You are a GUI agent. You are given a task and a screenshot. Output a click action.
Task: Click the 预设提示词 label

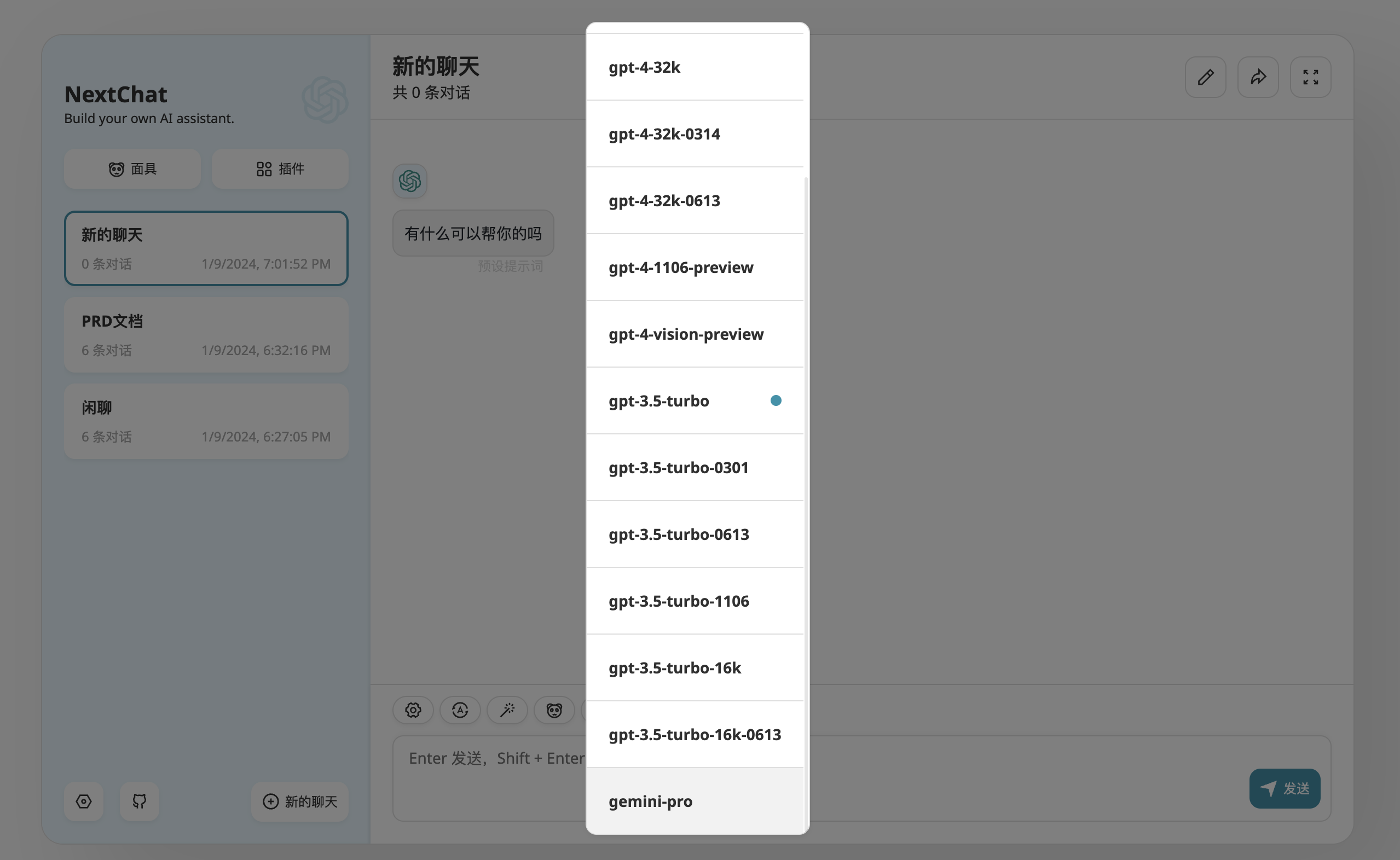click(x=510, y=266)
